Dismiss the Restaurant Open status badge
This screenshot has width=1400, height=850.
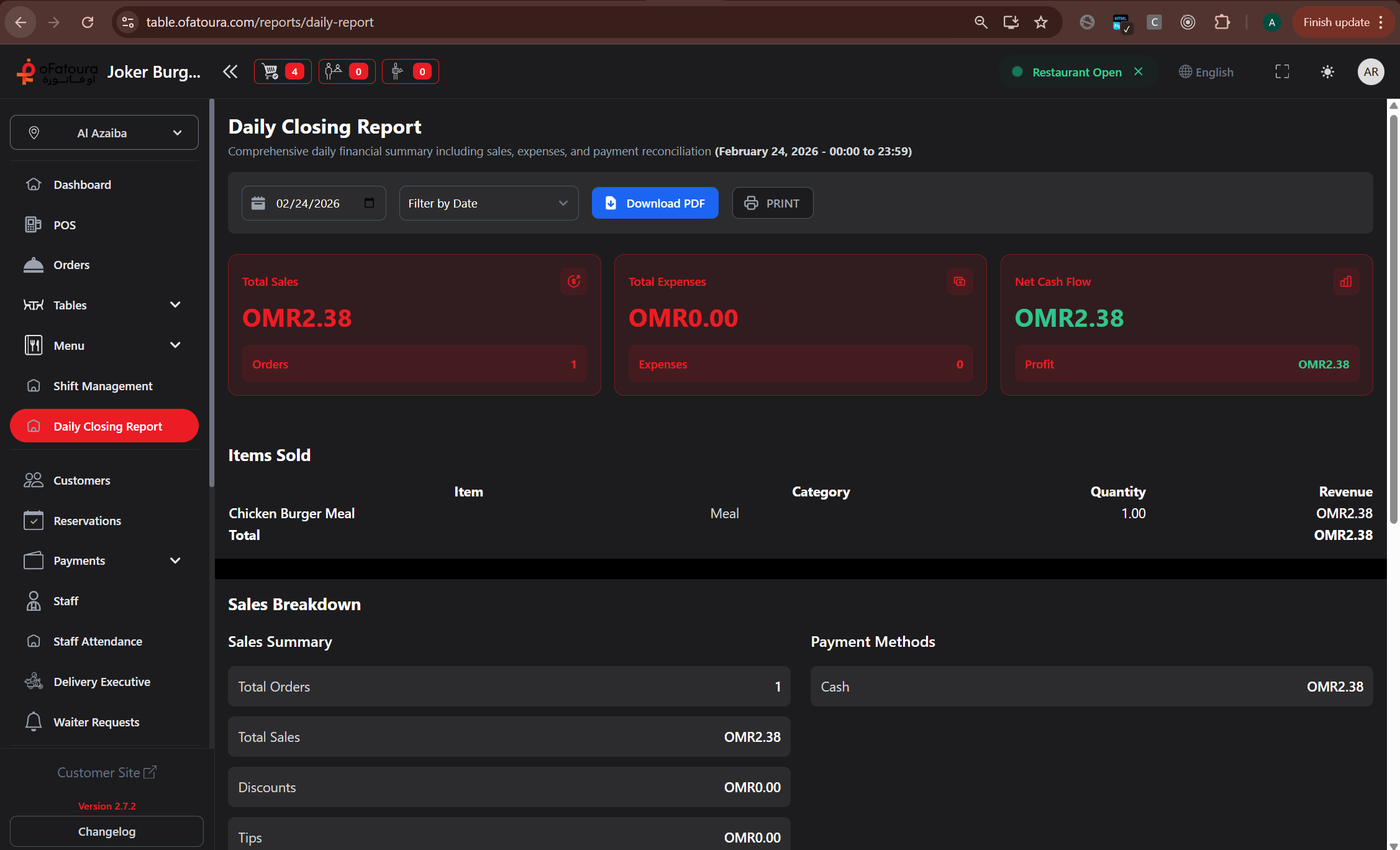(1139, 71)
